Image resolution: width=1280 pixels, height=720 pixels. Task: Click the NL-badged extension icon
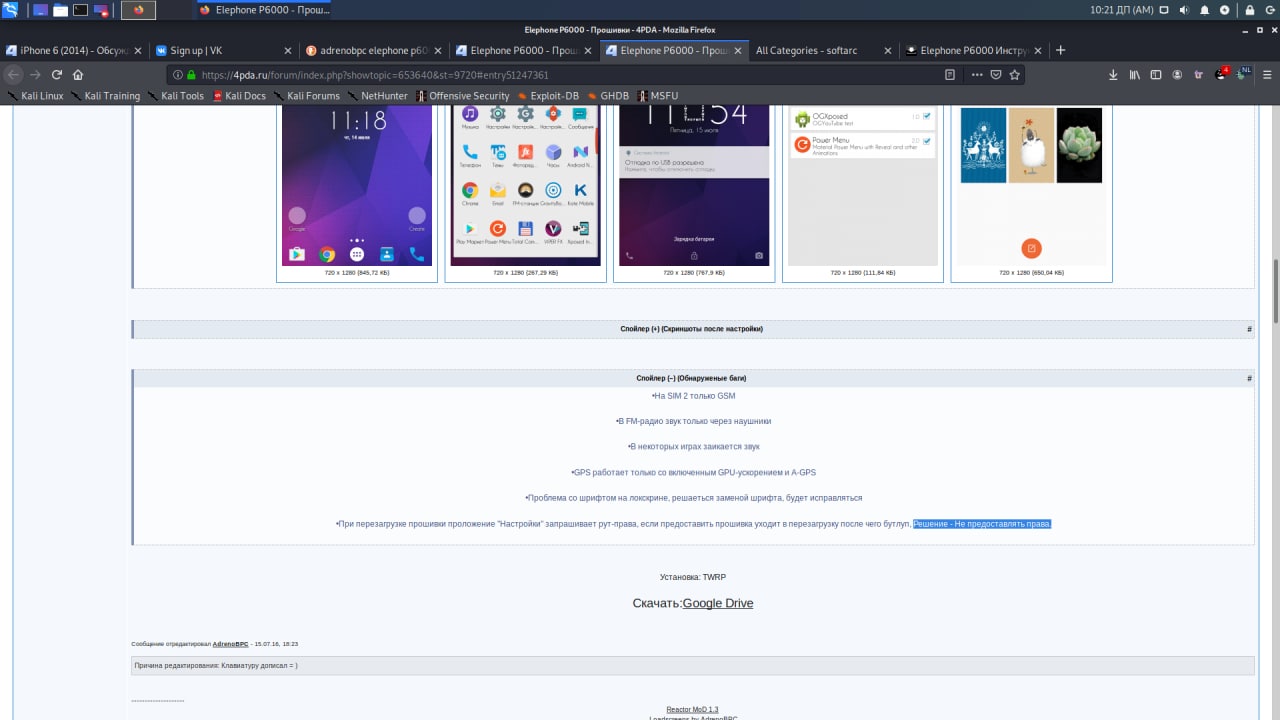pos(1244,74)
